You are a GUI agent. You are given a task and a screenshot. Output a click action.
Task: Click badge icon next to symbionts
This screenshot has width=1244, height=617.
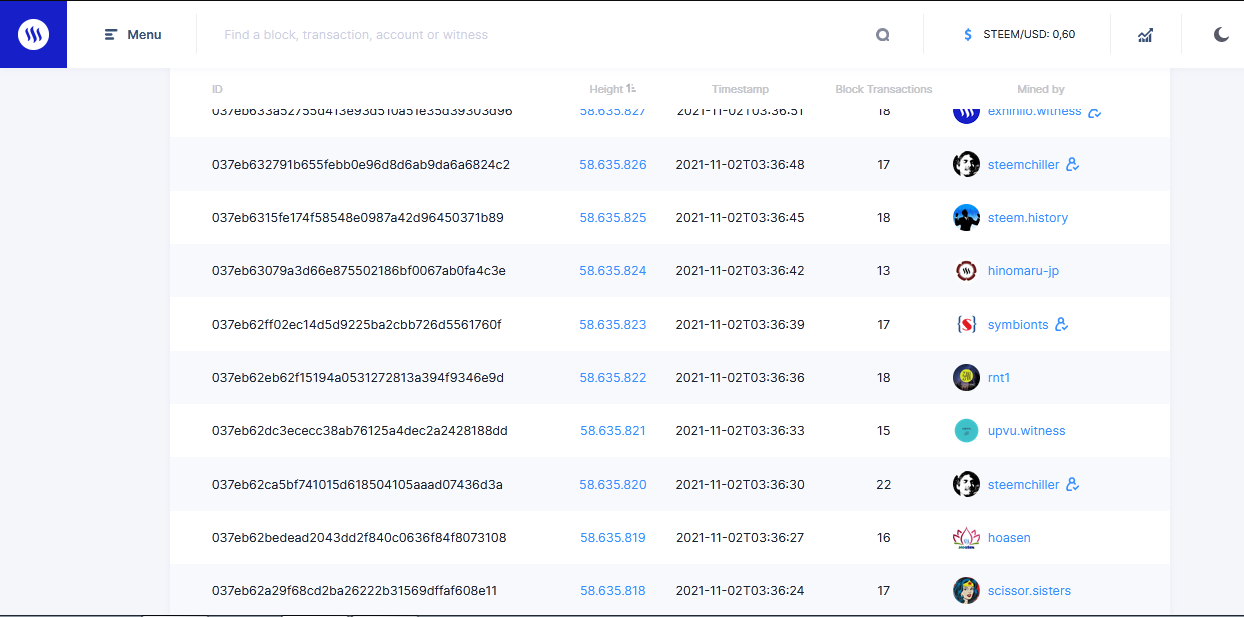coord(1062,325)
